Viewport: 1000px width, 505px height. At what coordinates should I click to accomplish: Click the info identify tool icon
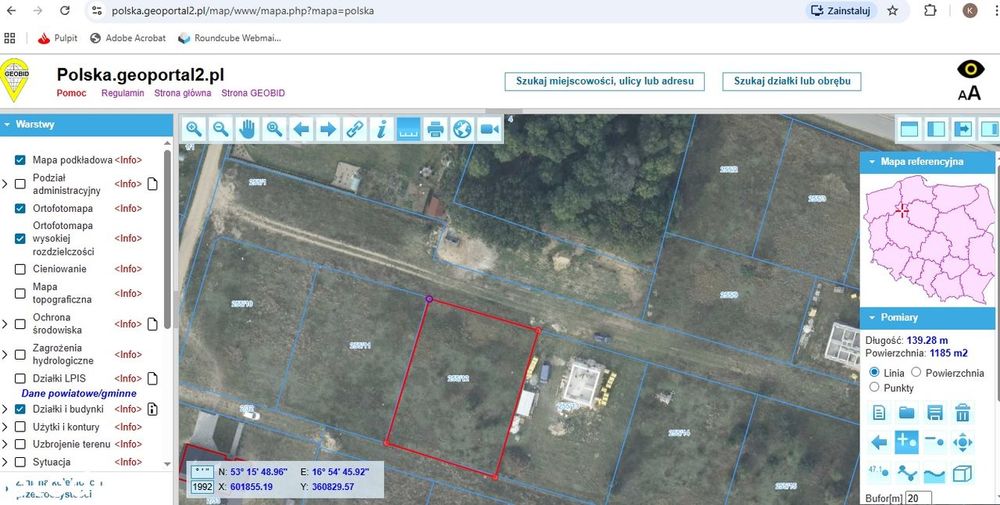coord(381,129)
